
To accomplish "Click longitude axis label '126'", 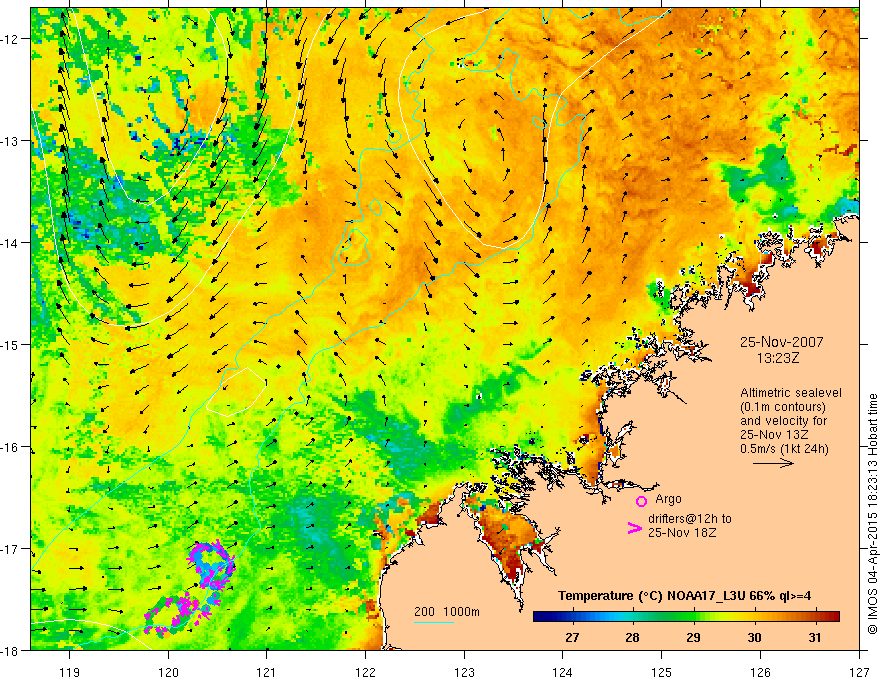I will click(x=760, y=672).
